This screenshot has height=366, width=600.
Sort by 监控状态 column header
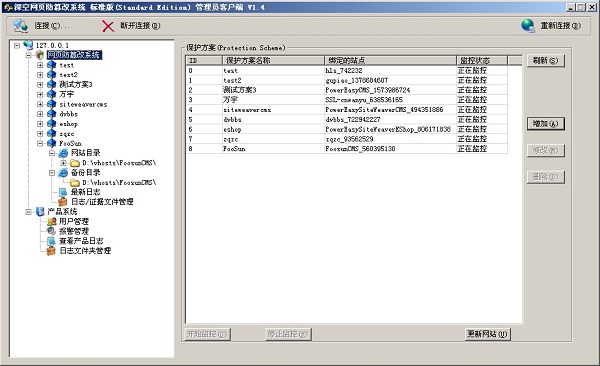[x=482, y=60]
